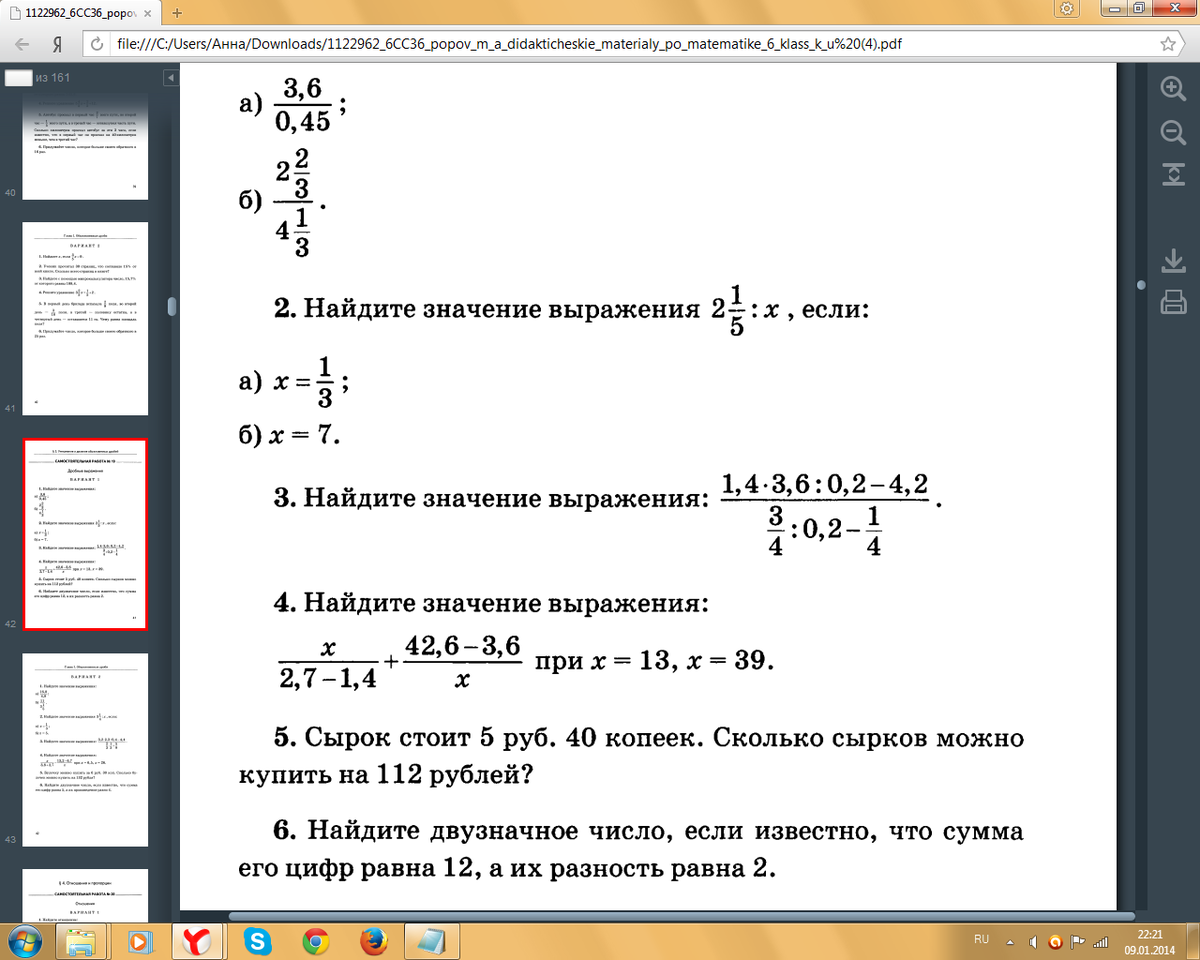Print the document using printer icon
1200x960 pixels.
(x=1172, y=302)
